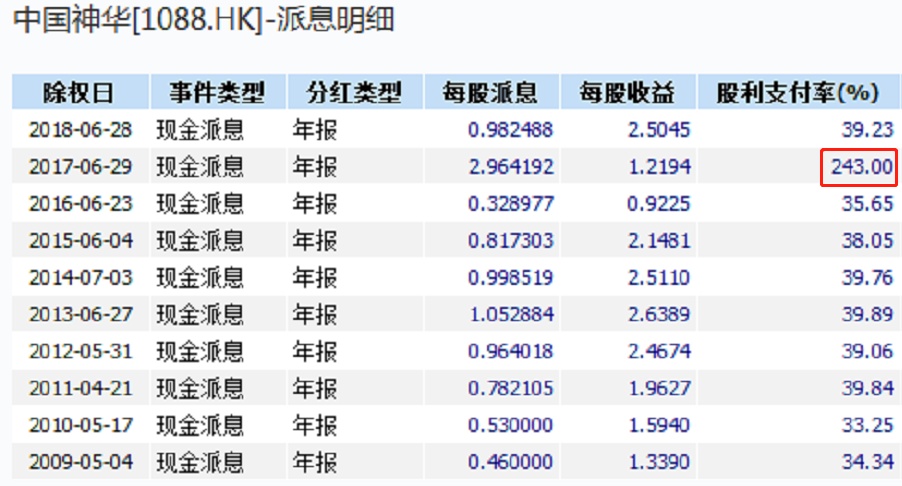Select date cell 2011-04-21
The height and width of the screenshot is (486, 902).
(81, 388)
